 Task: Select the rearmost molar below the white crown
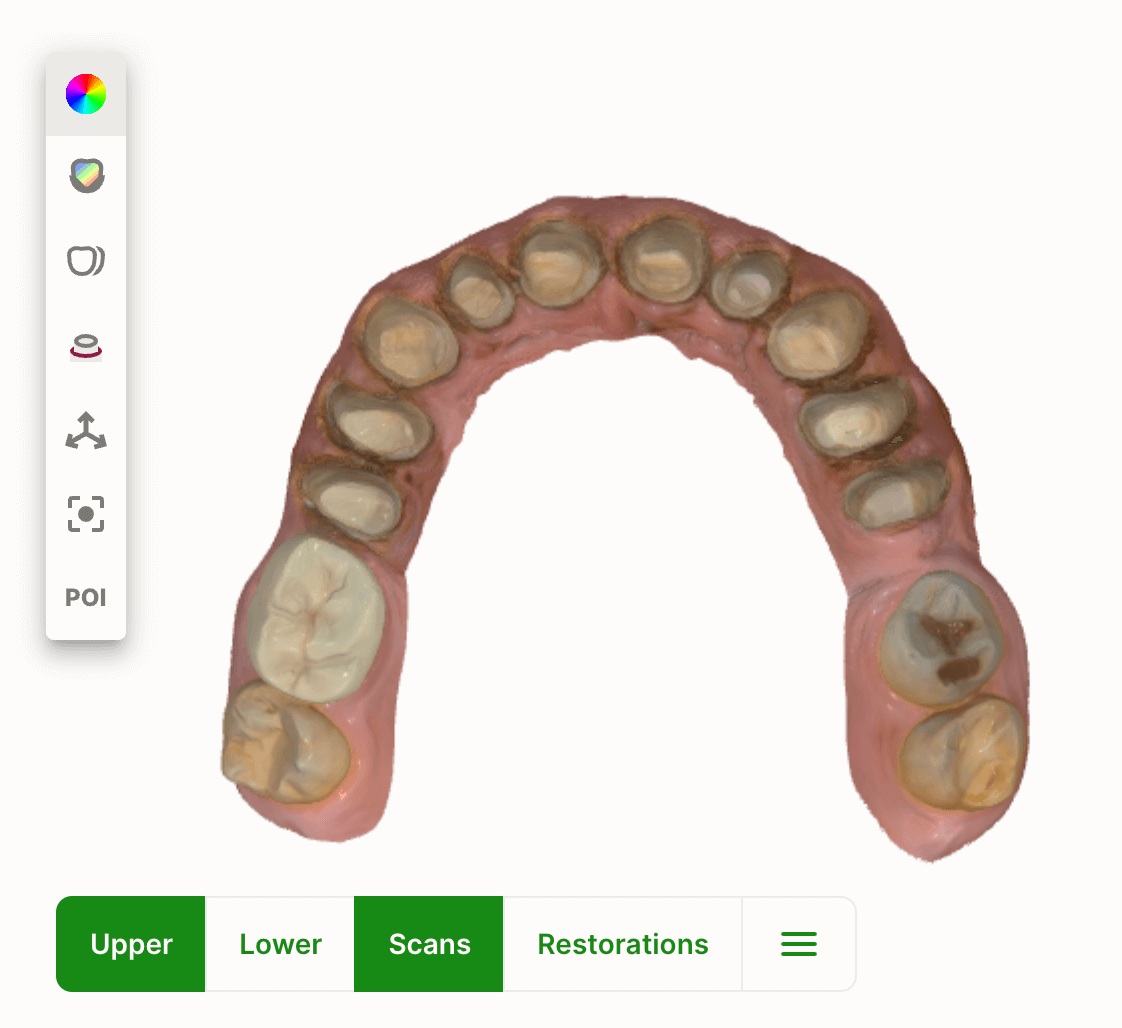point(285,742)
